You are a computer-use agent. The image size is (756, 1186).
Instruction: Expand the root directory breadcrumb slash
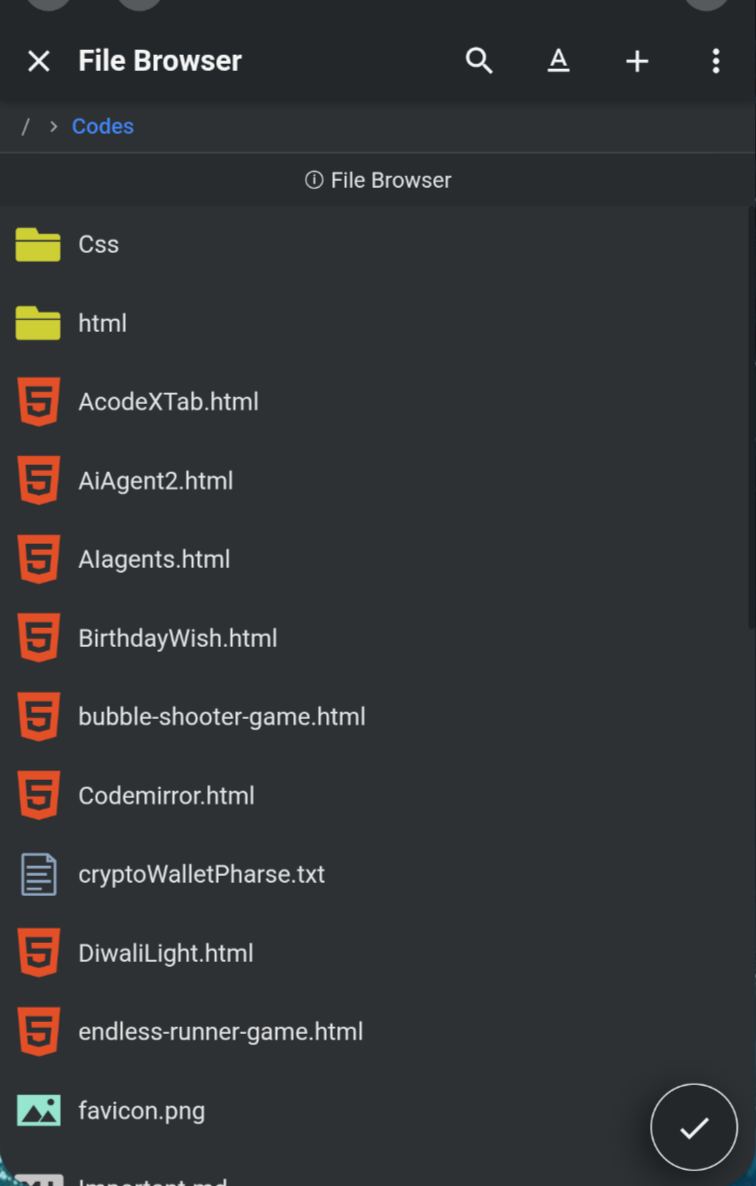pyautogui.click(x=25, y=126)
